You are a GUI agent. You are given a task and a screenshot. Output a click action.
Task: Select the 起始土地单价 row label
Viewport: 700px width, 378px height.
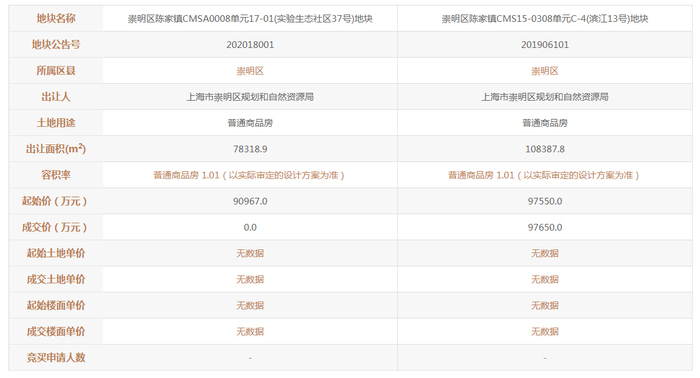(x=56, y=253)
